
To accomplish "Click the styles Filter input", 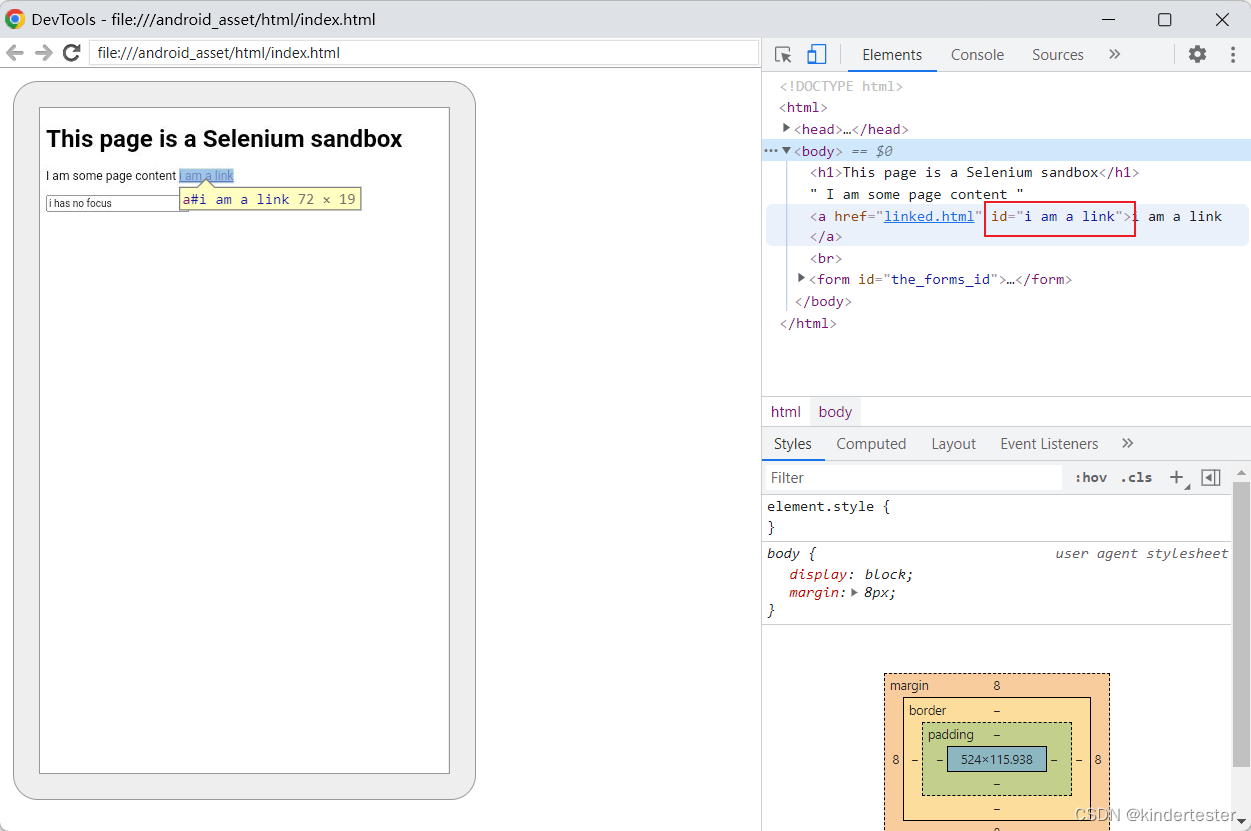I will tap(913, 478).
